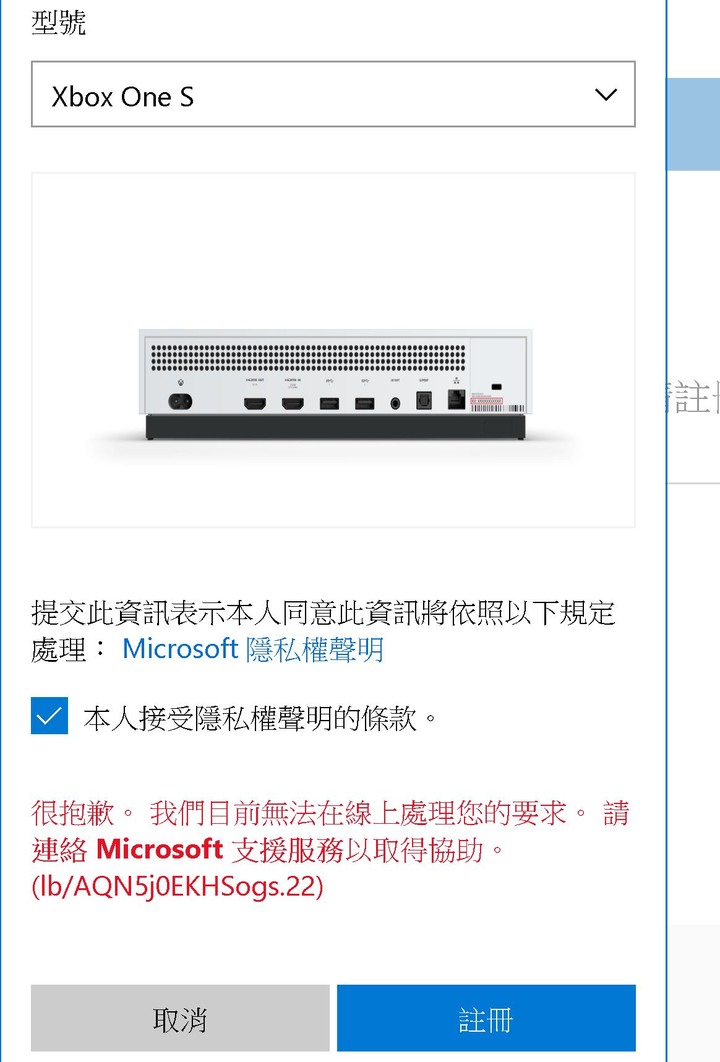Click the power socket in the console image
The image size is (720, 1062).
click(x=180, y=402)
